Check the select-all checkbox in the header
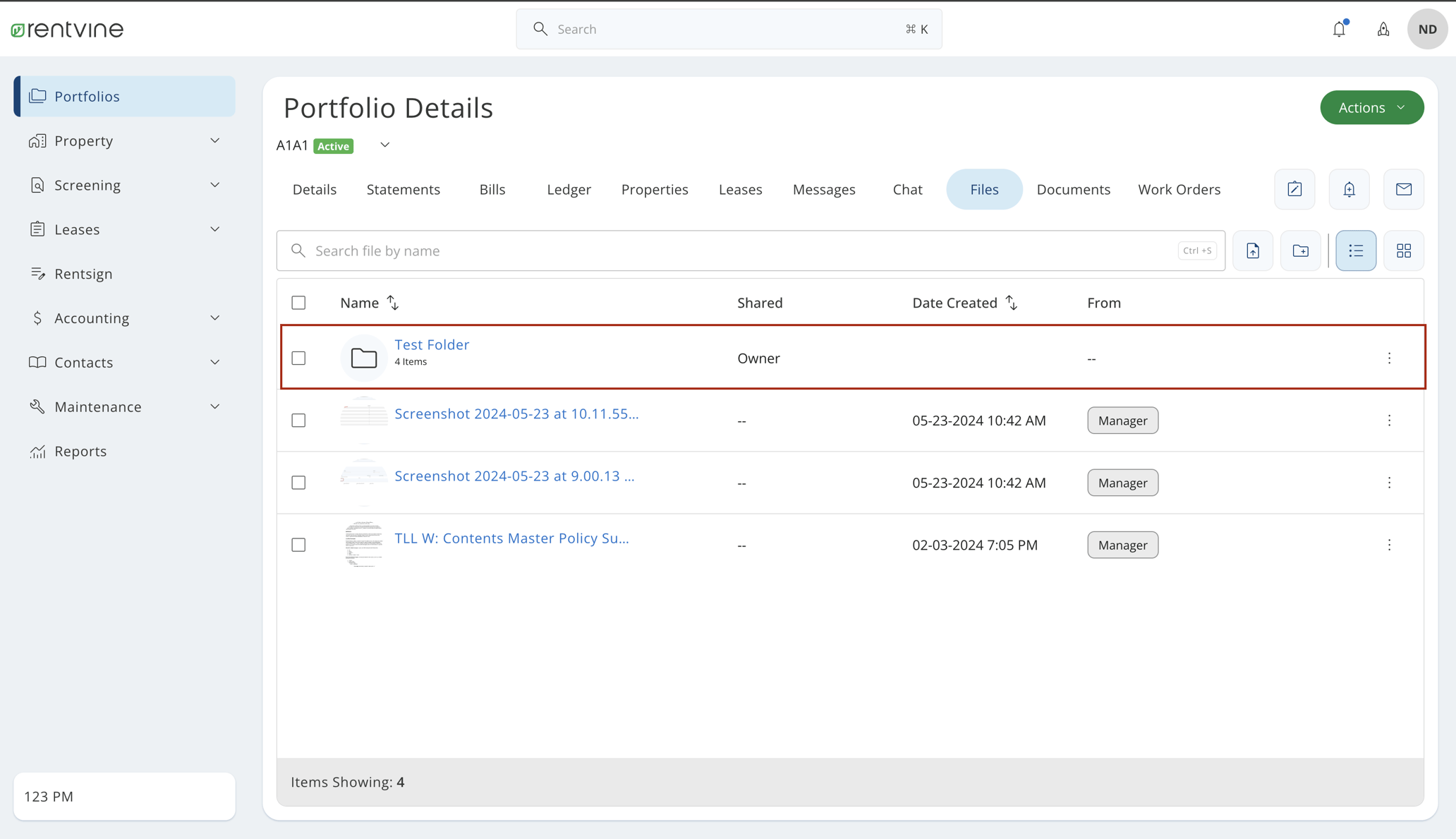The height and width of the screenshot is (839, 1456). click(x=298, y=302)
